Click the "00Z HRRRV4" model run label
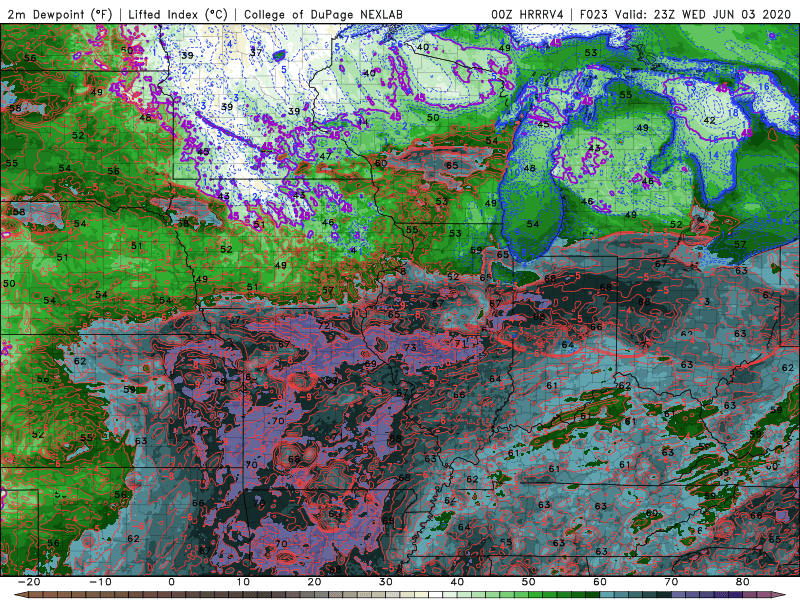Screen dimensions: 800x600 tap(527, 15)
